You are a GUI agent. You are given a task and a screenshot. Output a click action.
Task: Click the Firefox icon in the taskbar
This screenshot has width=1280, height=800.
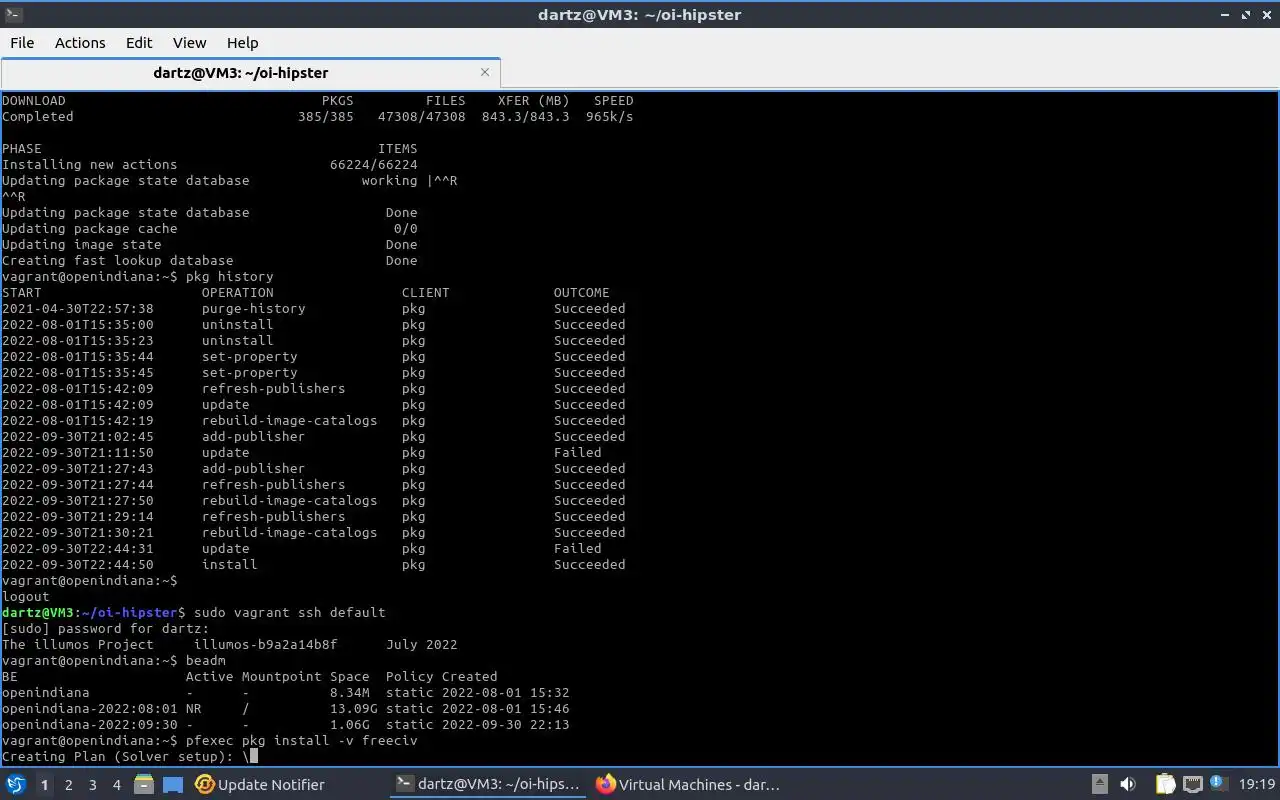[x=605, y=785]
